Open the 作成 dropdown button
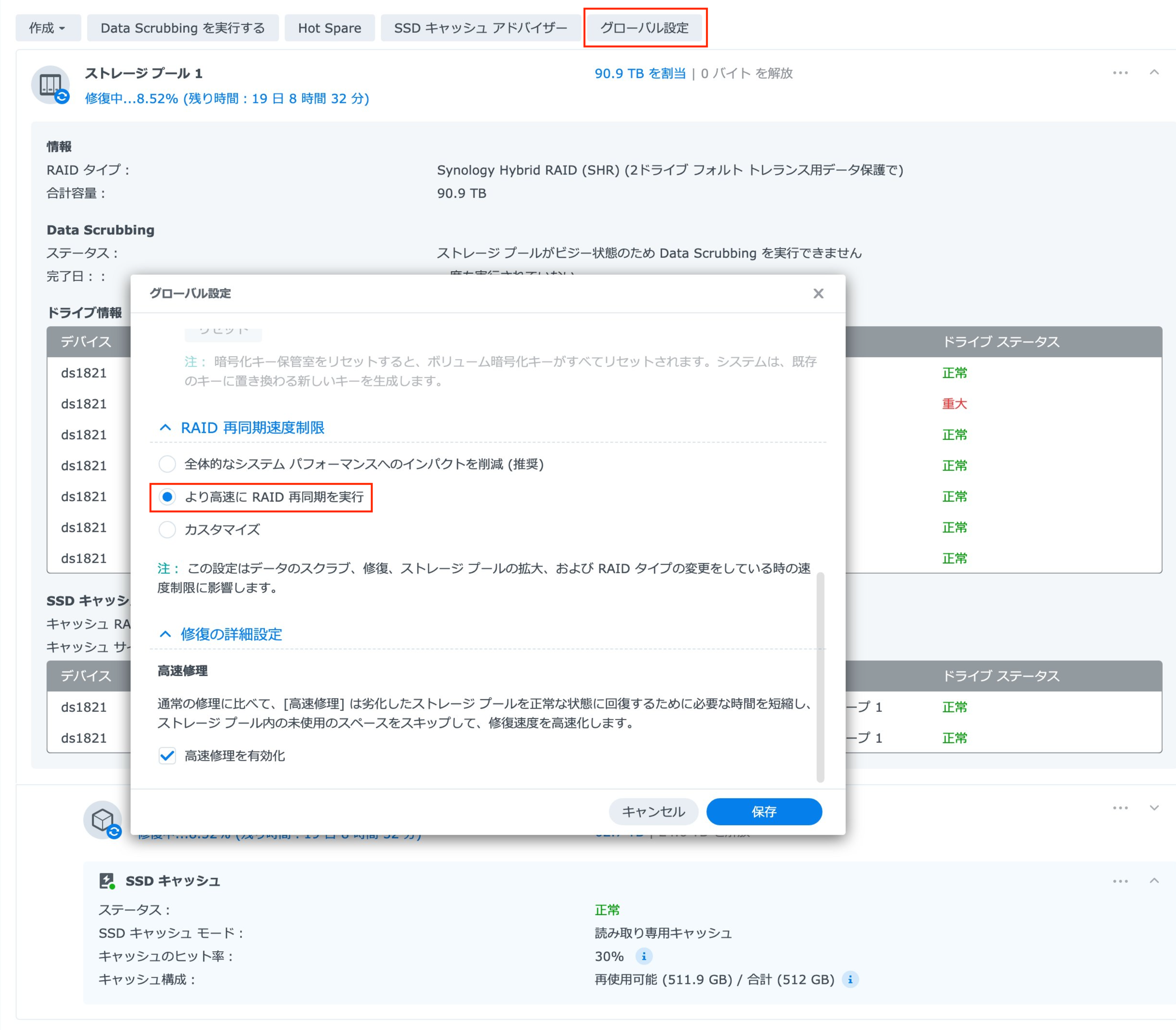Image resolution: width=1176 pixels, height=1030 pixels. click(48, 28)
